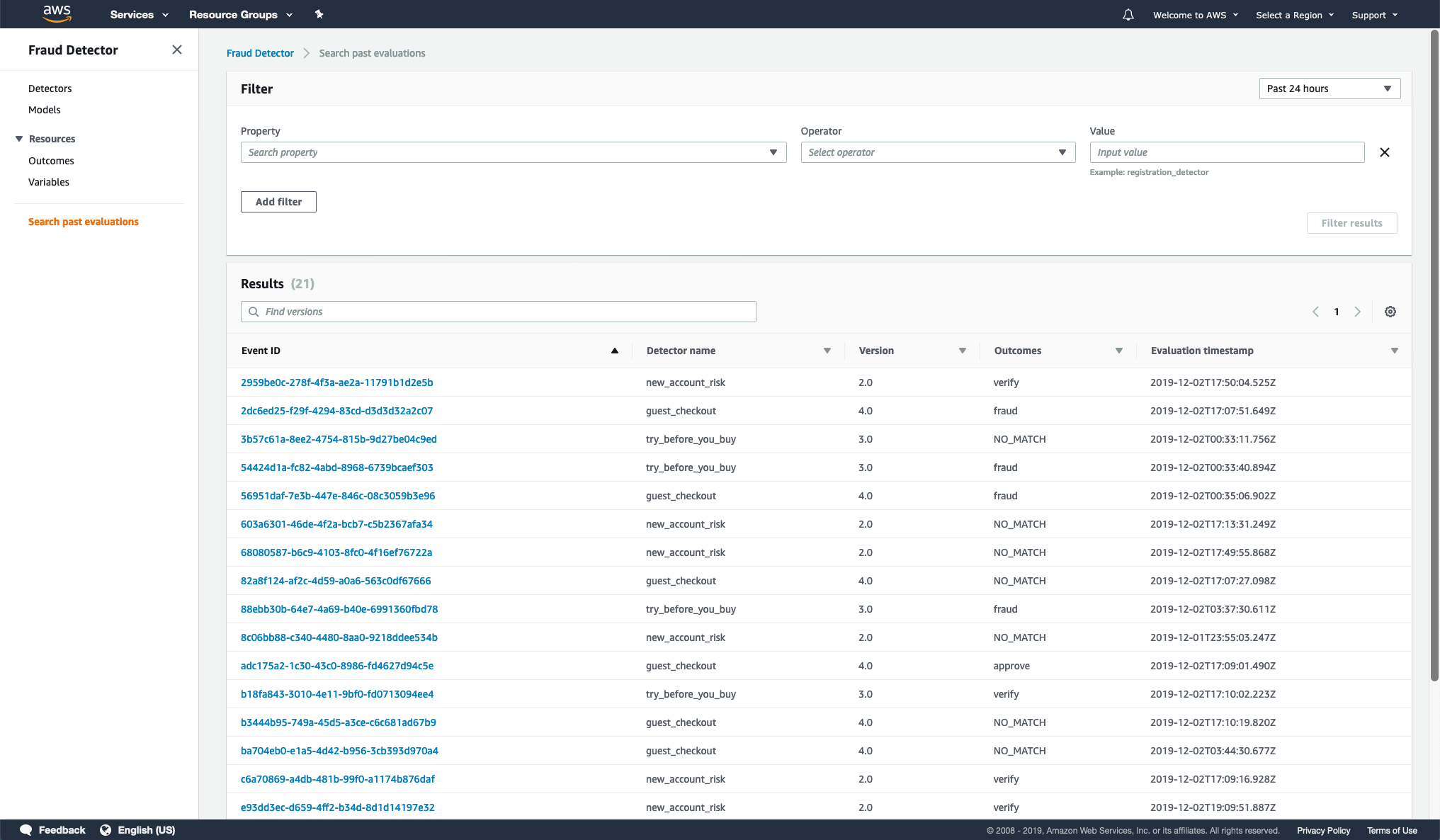The width and height of the screenshot is (1440, 840).
Task: Sort by Outcomes column arrow
Action: click(x=1119, y=351)
